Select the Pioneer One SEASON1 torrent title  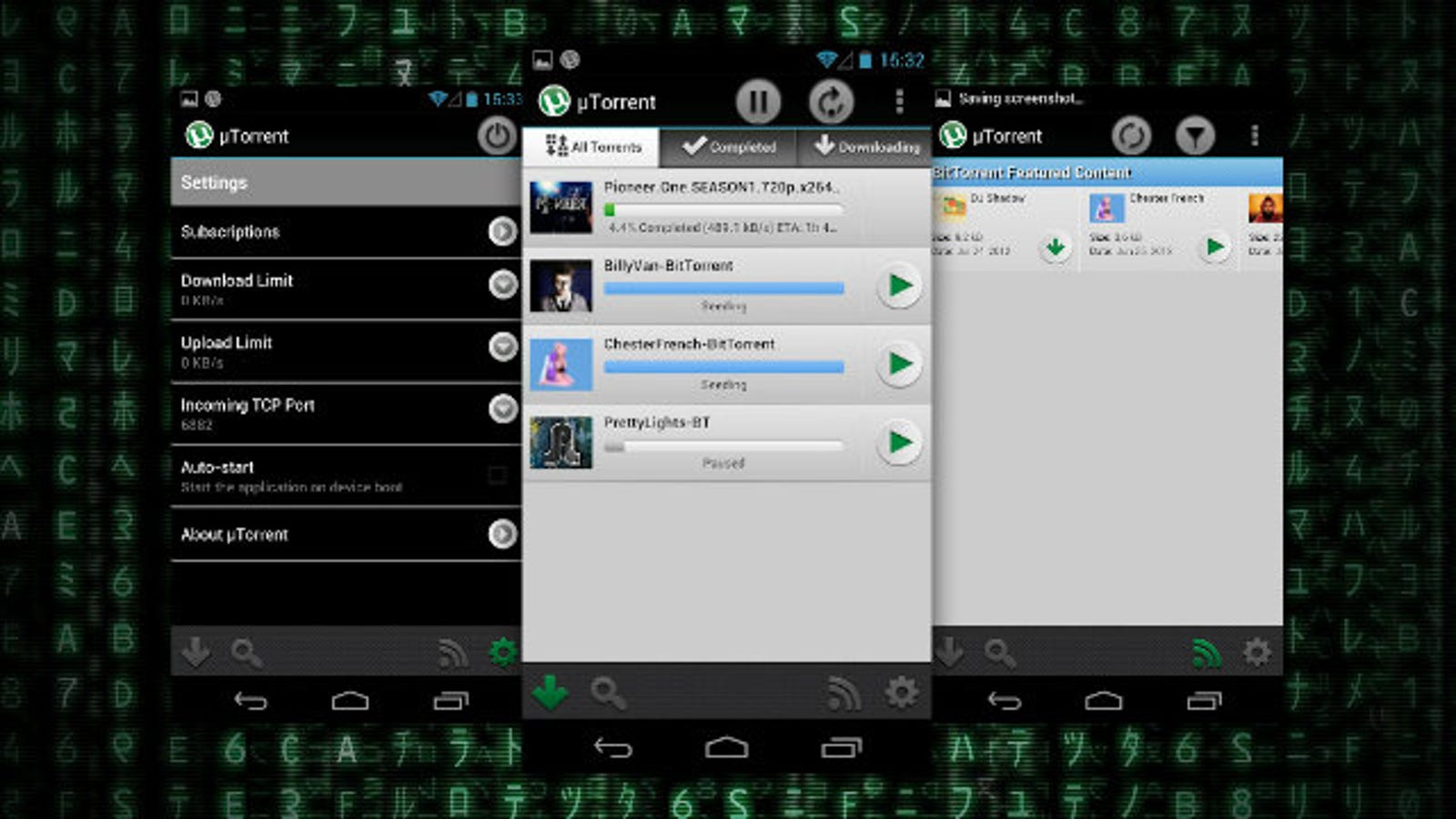tap(722, 187)
